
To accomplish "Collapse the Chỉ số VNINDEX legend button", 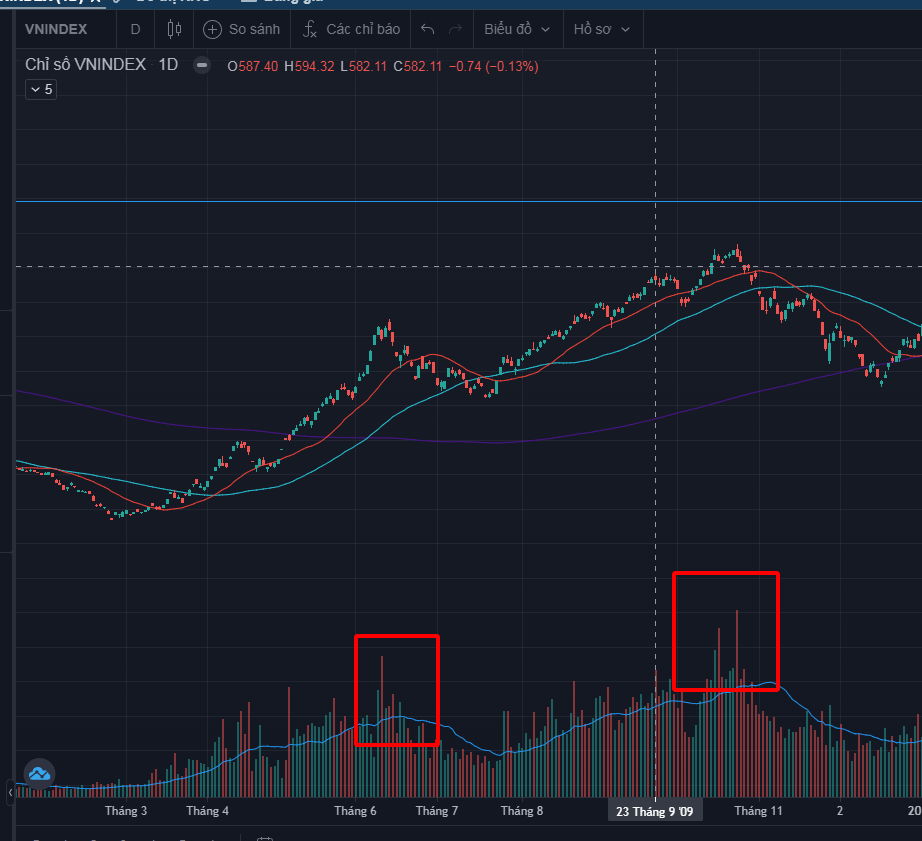I will point(202,65).
